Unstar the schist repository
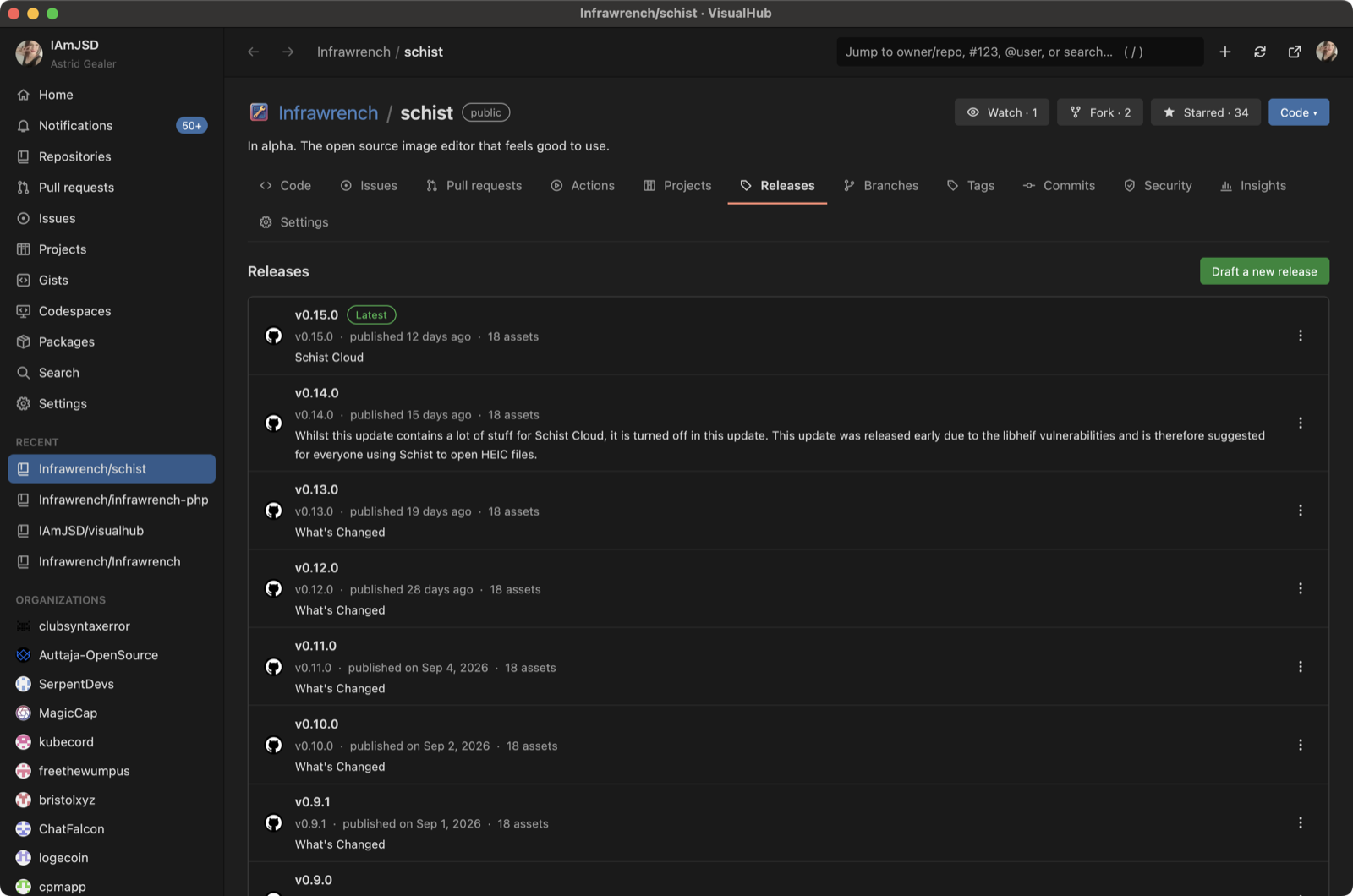This screenshot has height=896, width=1353. pyautogui.click(x=1206, y=112)
